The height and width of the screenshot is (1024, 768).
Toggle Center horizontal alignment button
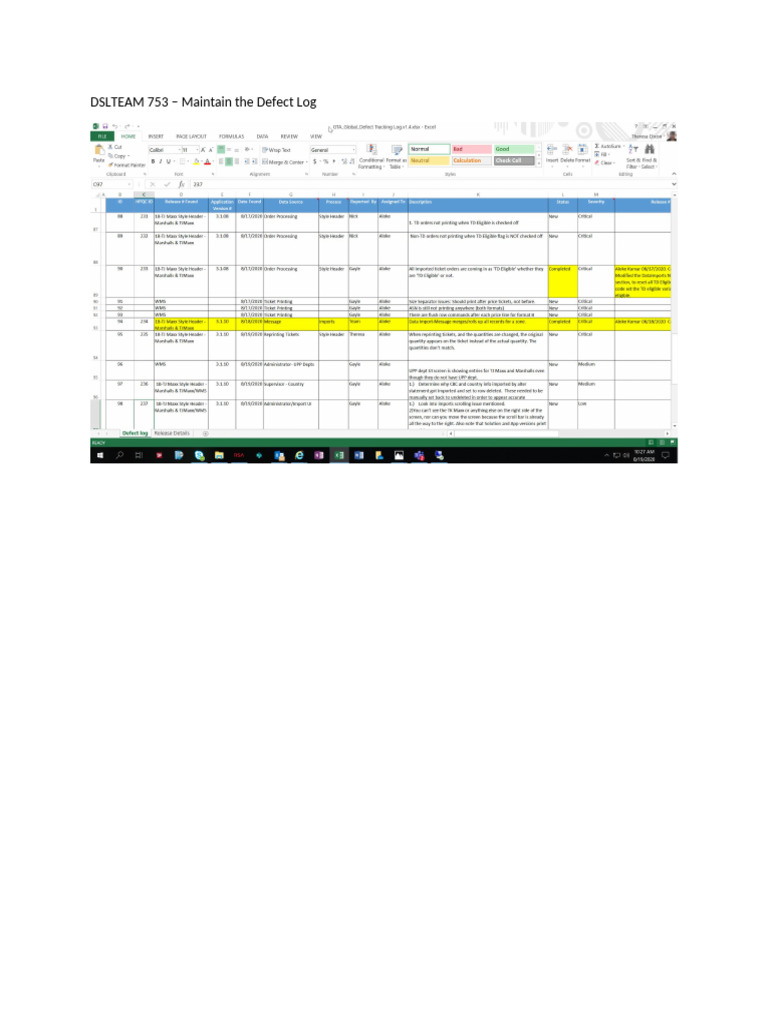[229, 161]
